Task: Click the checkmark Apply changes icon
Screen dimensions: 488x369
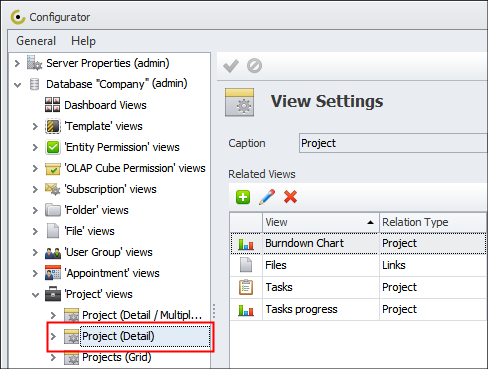Action: coord(231,66)
